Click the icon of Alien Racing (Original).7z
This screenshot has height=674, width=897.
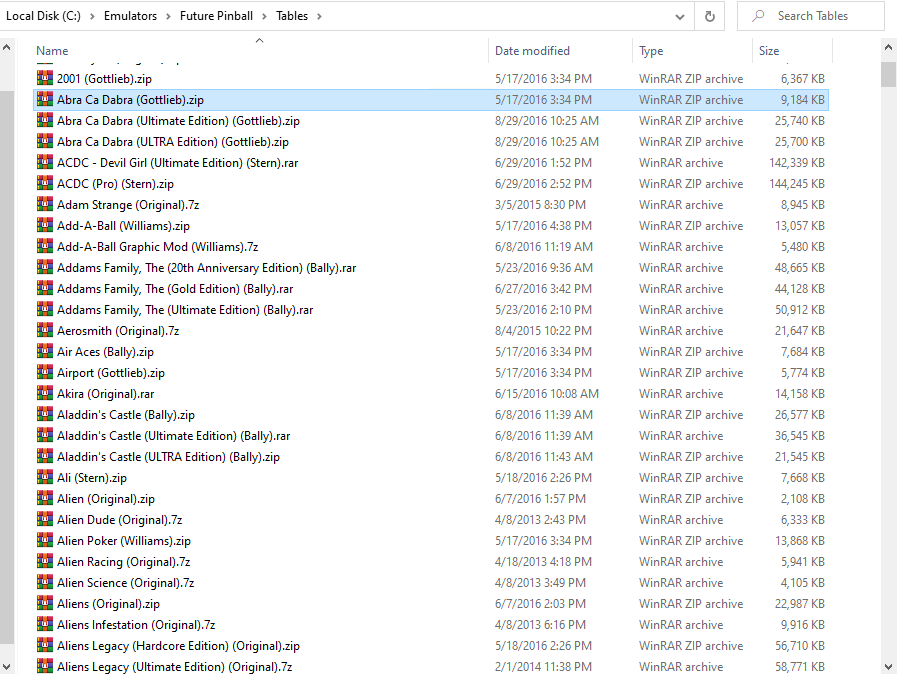coord(45,561)
